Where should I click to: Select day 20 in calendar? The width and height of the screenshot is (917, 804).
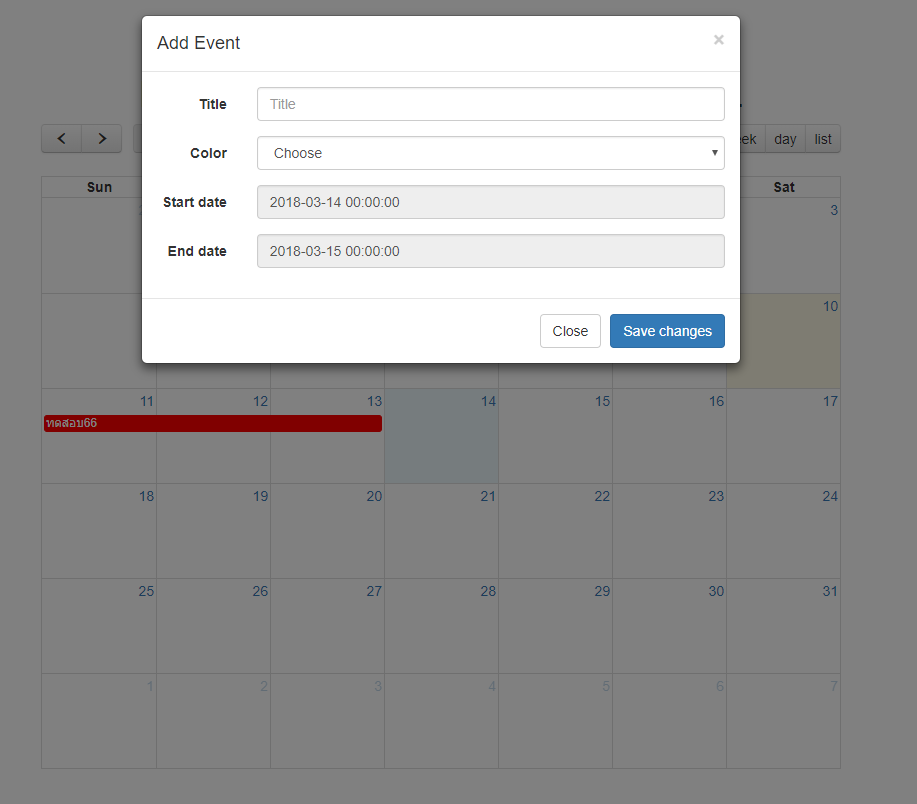click(328, 531)
